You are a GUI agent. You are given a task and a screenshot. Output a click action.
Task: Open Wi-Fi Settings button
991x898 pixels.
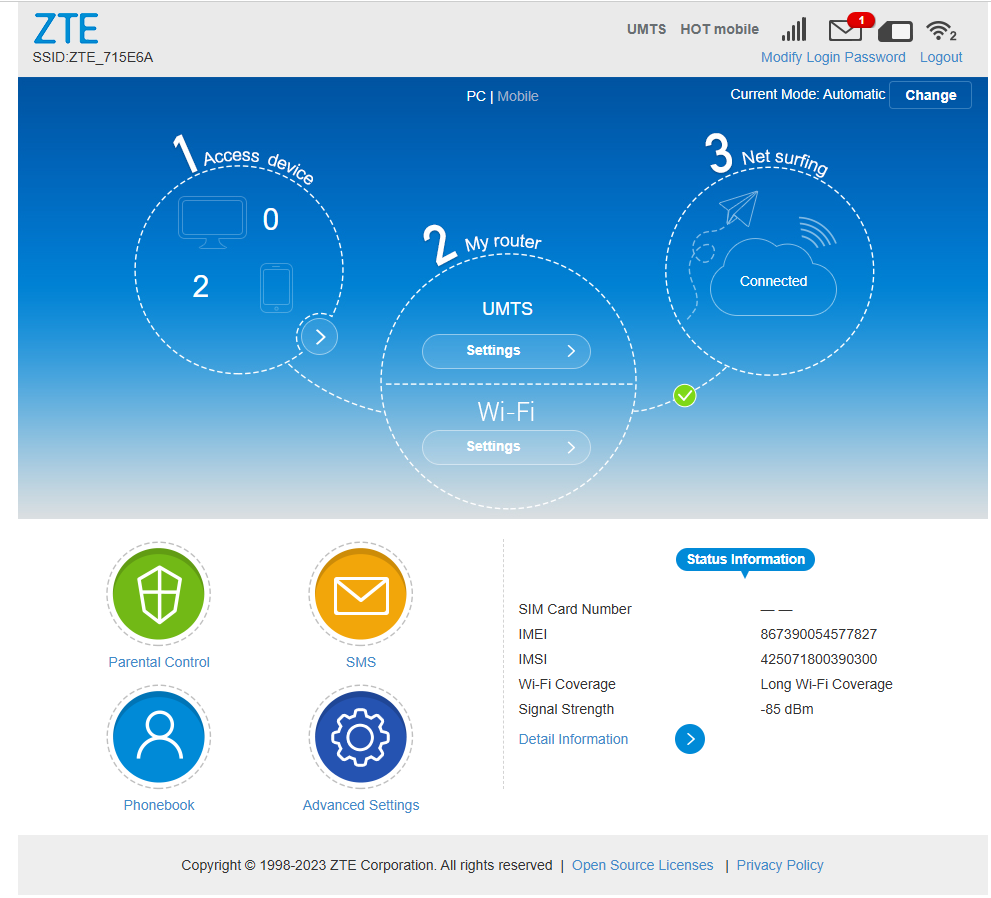(x=506, y=447)
